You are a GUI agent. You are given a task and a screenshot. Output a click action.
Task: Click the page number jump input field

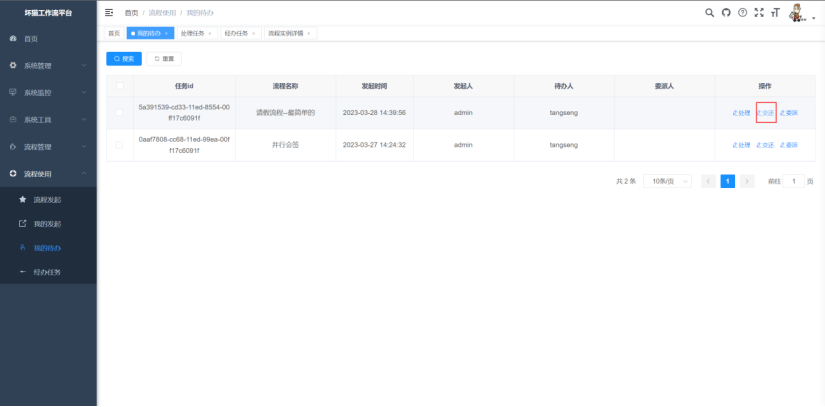tap(793, 181)
